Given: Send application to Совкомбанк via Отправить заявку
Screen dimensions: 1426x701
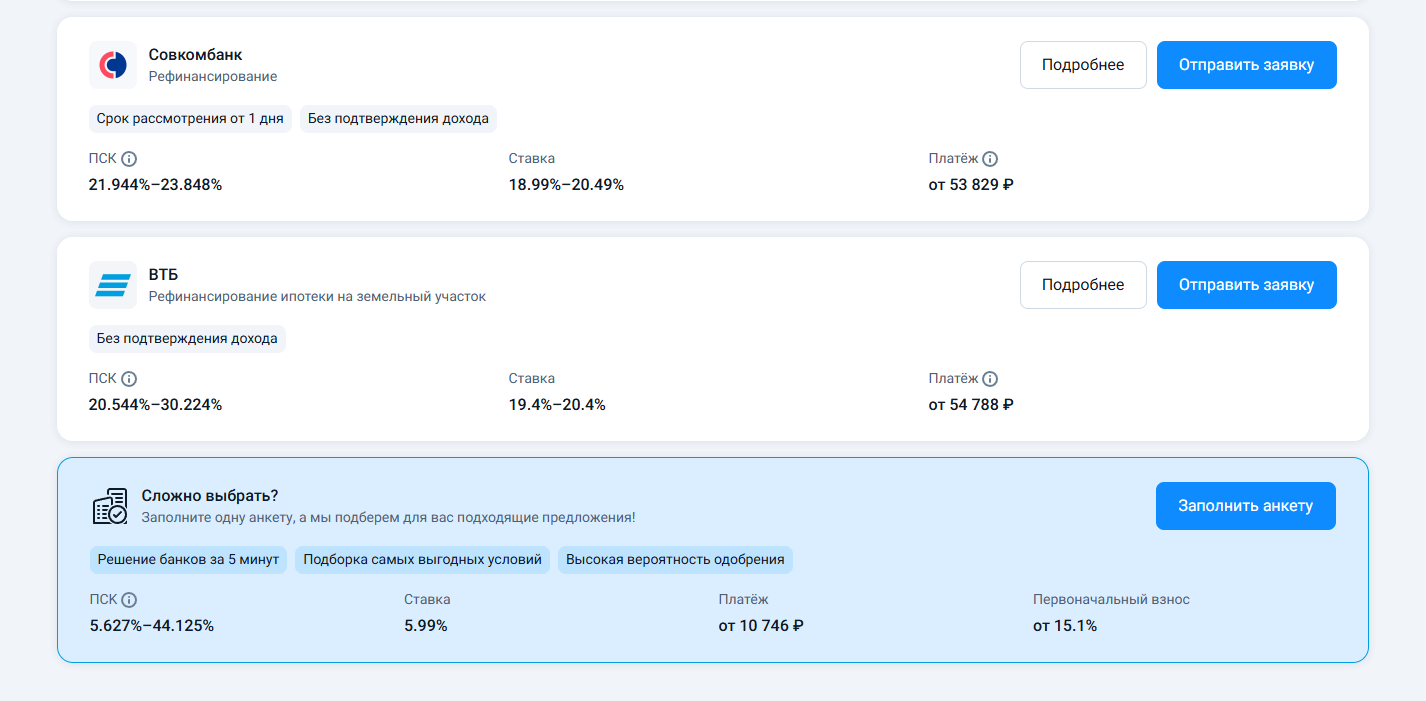Looking at the screenshot, I should click(x=1247, y=65).
